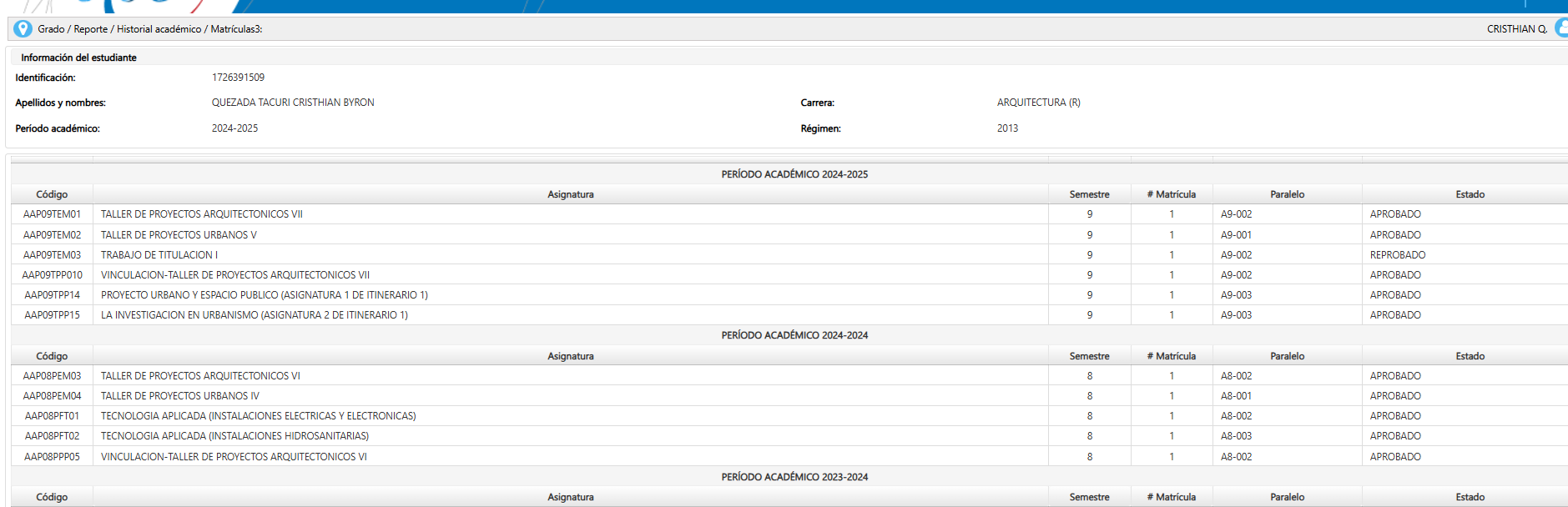The height and width of the screenshot is (507, 1568).
Task: Click subject VINCULACION-TALLER DE PROYECTOS ARQUITECTONICOS VI
Action: [234, 457]
